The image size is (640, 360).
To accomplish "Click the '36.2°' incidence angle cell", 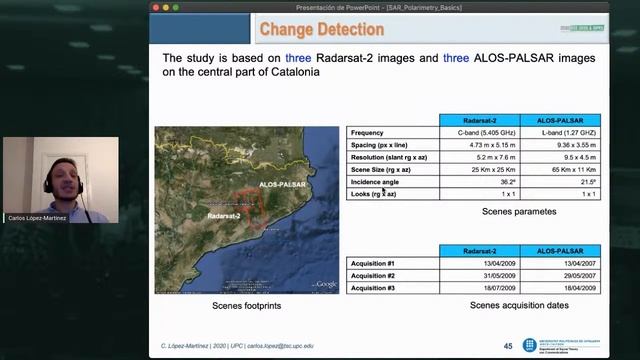I will (480, 182).
